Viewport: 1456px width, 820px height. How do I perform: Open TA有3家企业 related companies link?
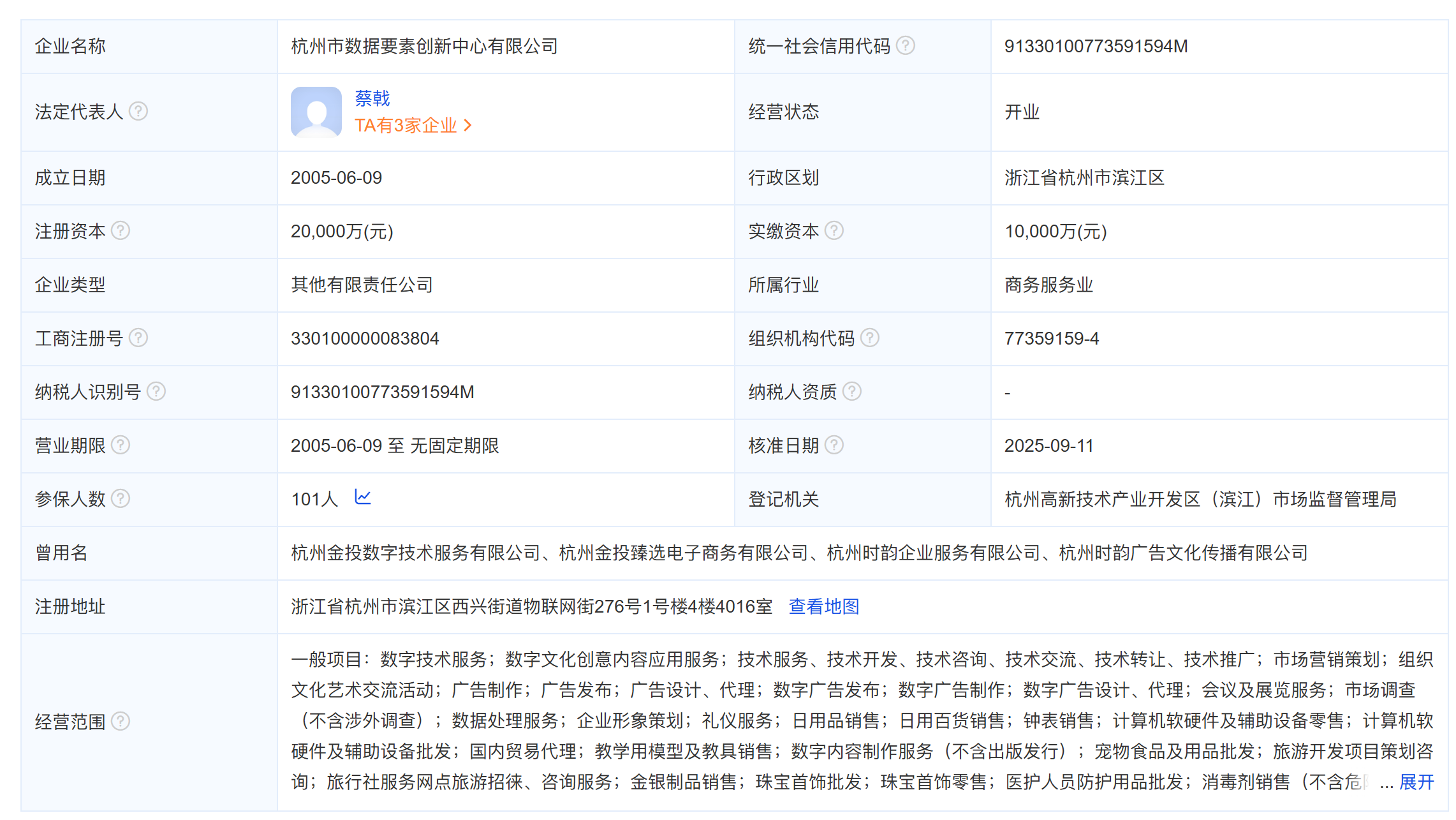(413, 125)
